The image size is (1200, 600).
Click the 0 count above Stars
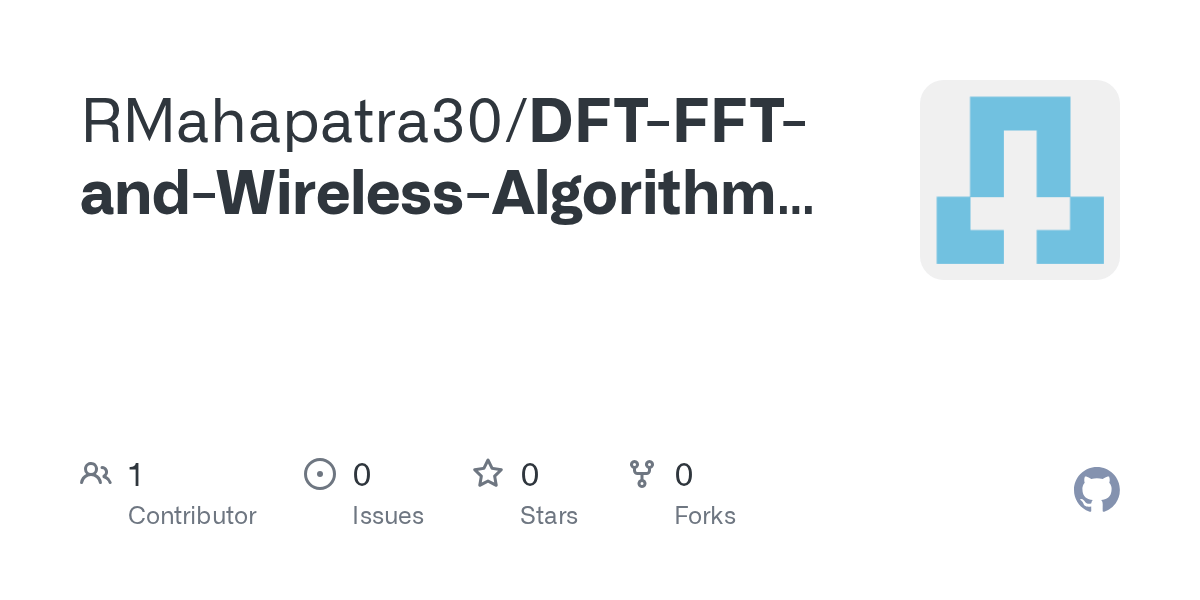(530, 475)
